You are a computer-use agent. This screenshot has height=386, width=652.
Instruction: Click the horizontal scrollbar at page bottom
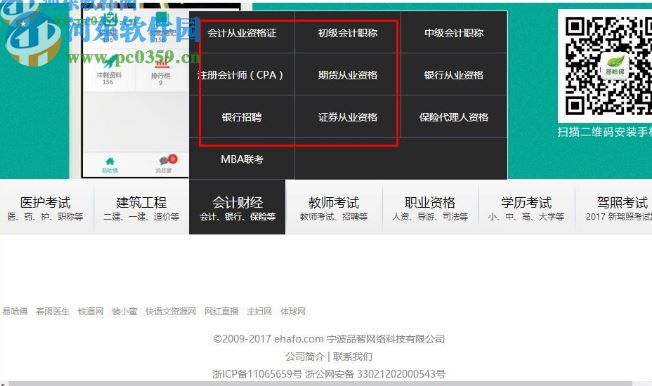[320, 384]
